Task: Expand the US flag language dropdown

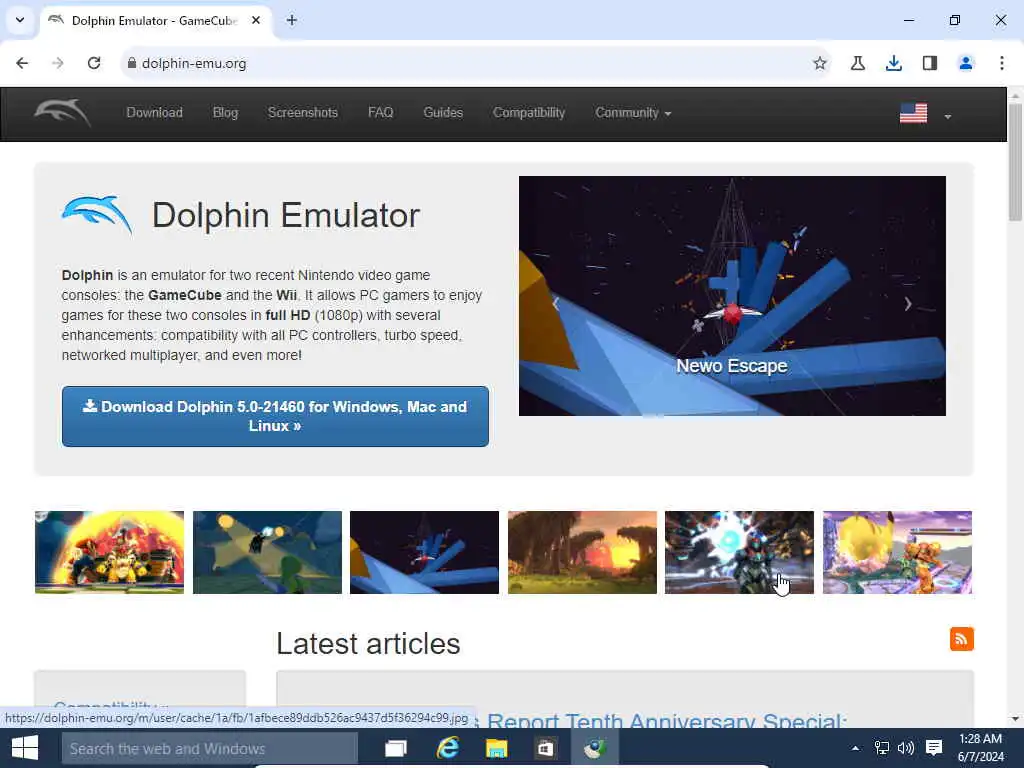Action: pos(925,114)
